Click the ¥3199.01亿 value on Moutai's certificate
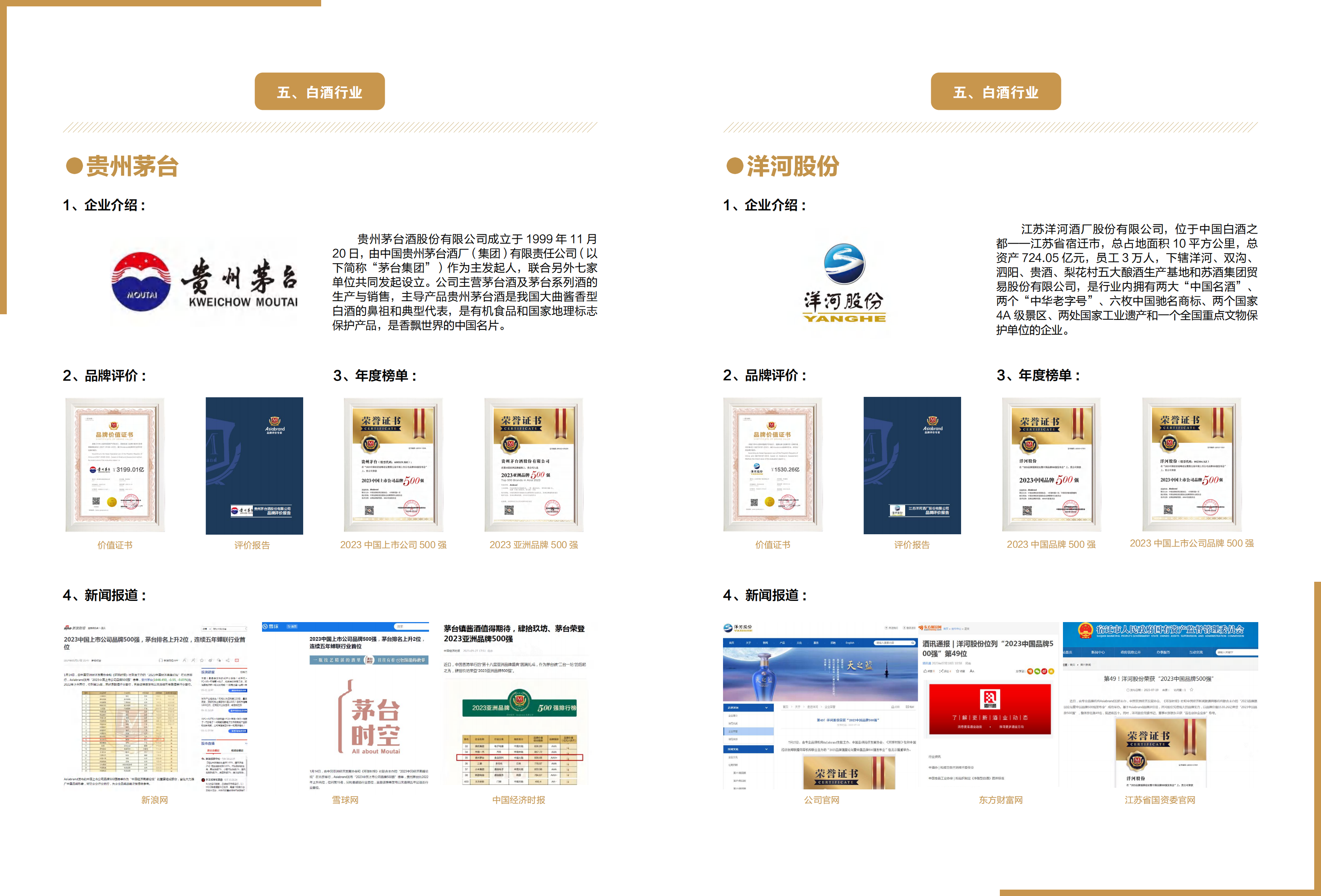Viewport: 1321px width, 896px height. (x=129, y=469)
